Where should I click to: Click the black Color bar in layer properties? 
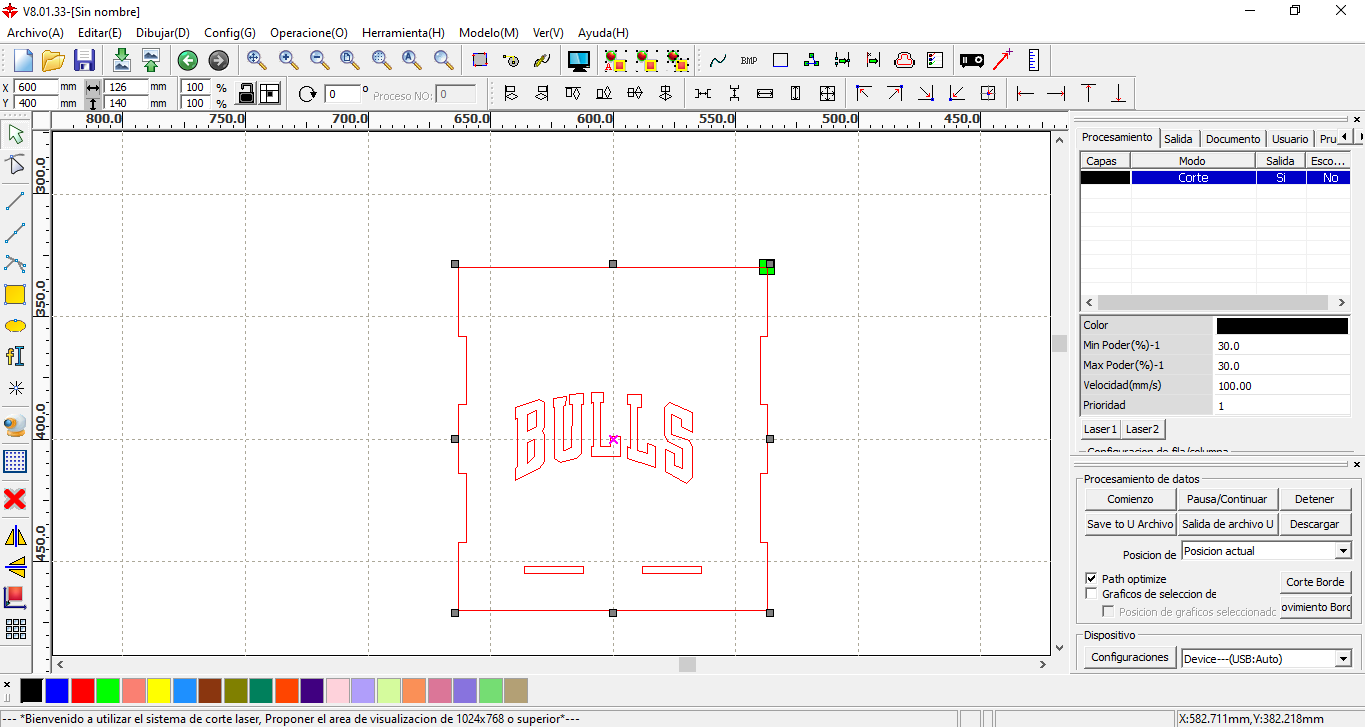click(x=1282, y=325)
